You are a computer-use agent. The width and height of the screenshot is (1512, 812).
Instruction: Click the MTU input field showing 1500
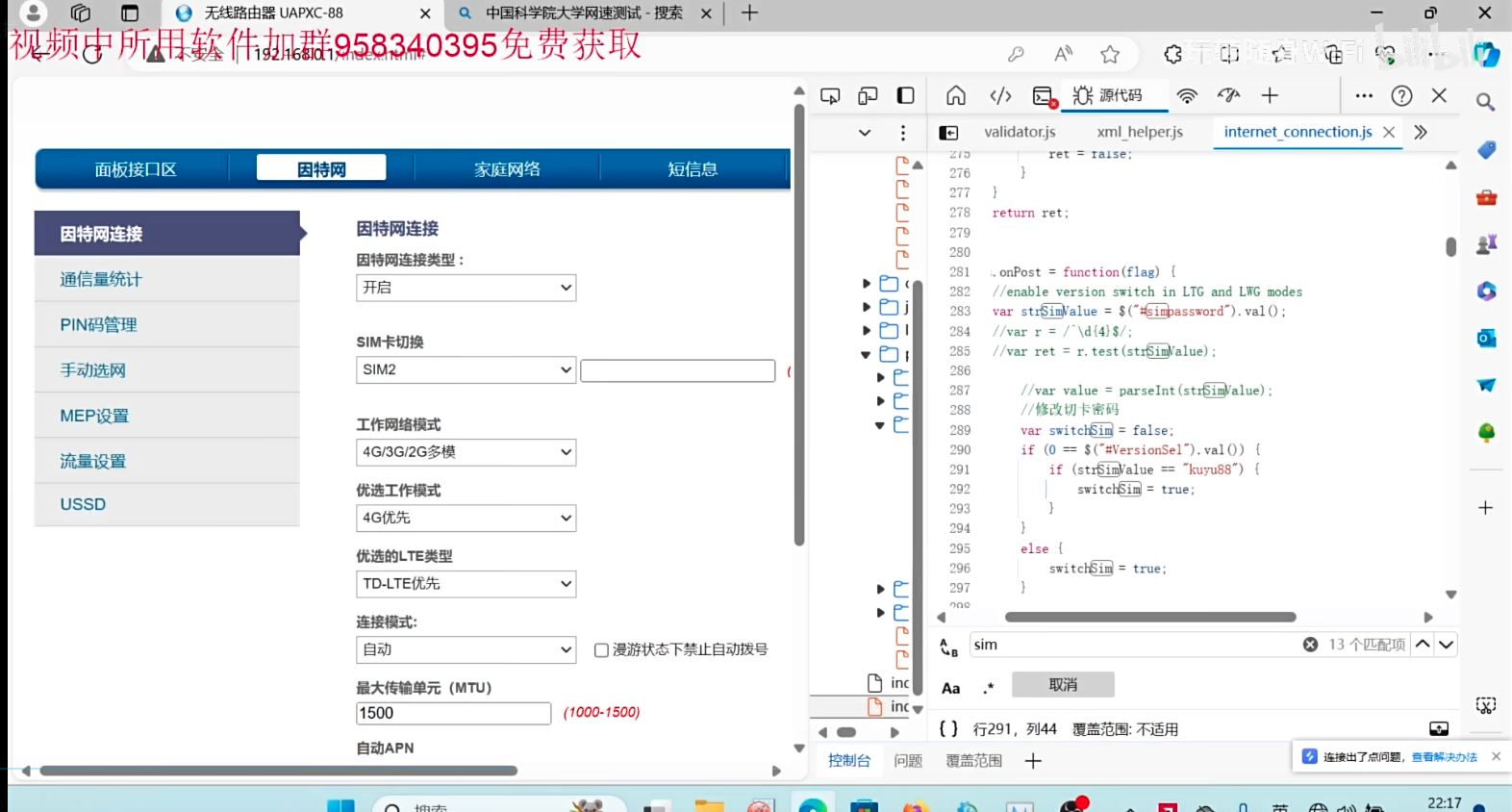[x=453, y=713]
